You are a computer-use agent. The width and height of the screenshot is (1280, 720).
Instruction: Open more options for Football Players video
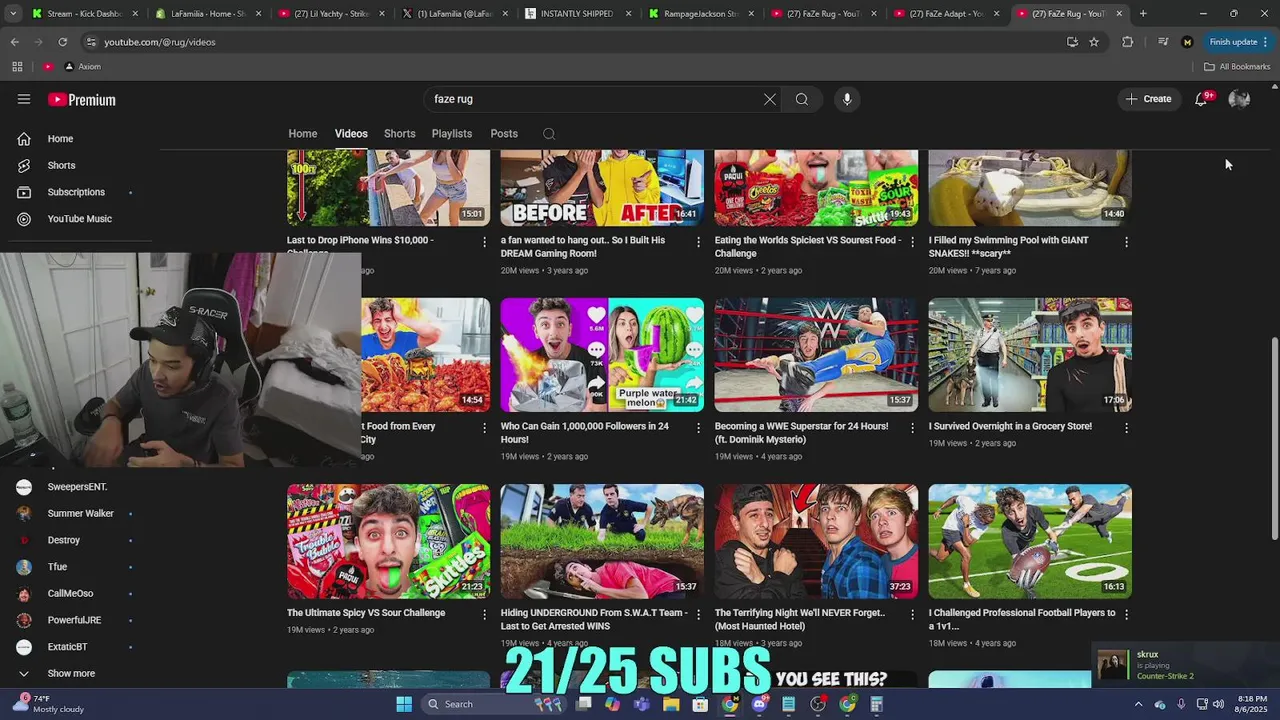click(1126, 614)
